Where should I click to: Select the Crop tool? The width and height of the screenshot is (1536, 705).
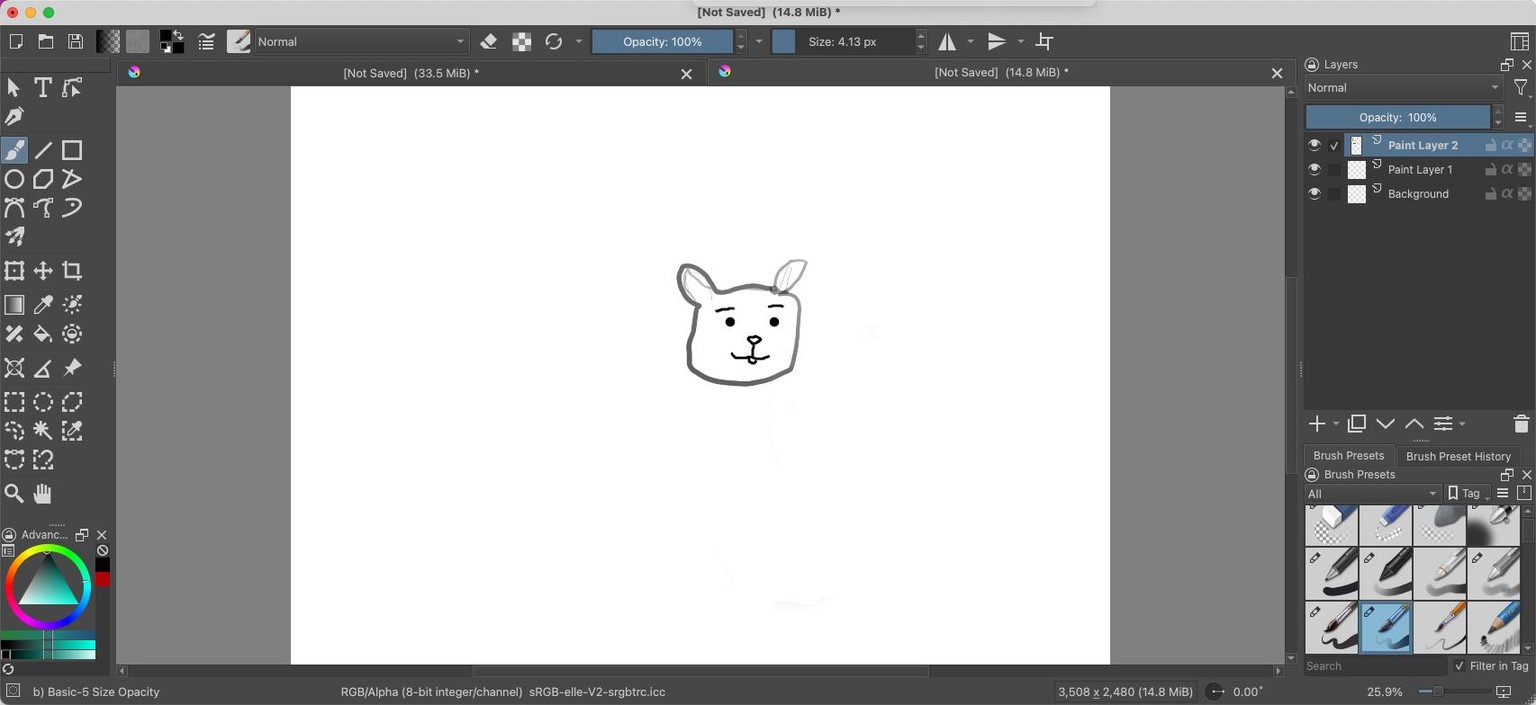tap(72, 271)
